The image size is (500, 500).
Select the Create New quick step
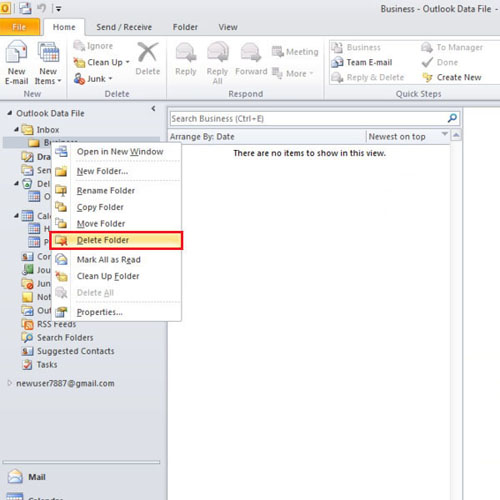point(452,77)
